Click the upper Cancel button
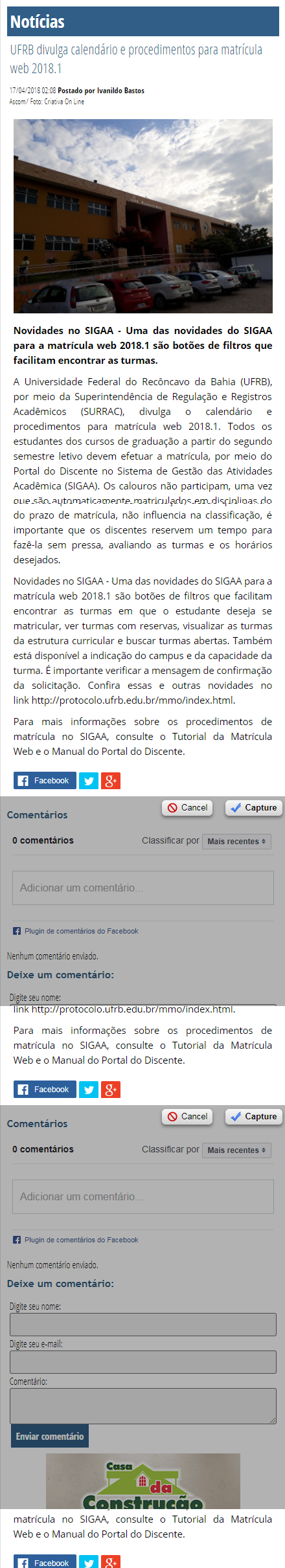Screen dimensions: 285x1568 187,808
